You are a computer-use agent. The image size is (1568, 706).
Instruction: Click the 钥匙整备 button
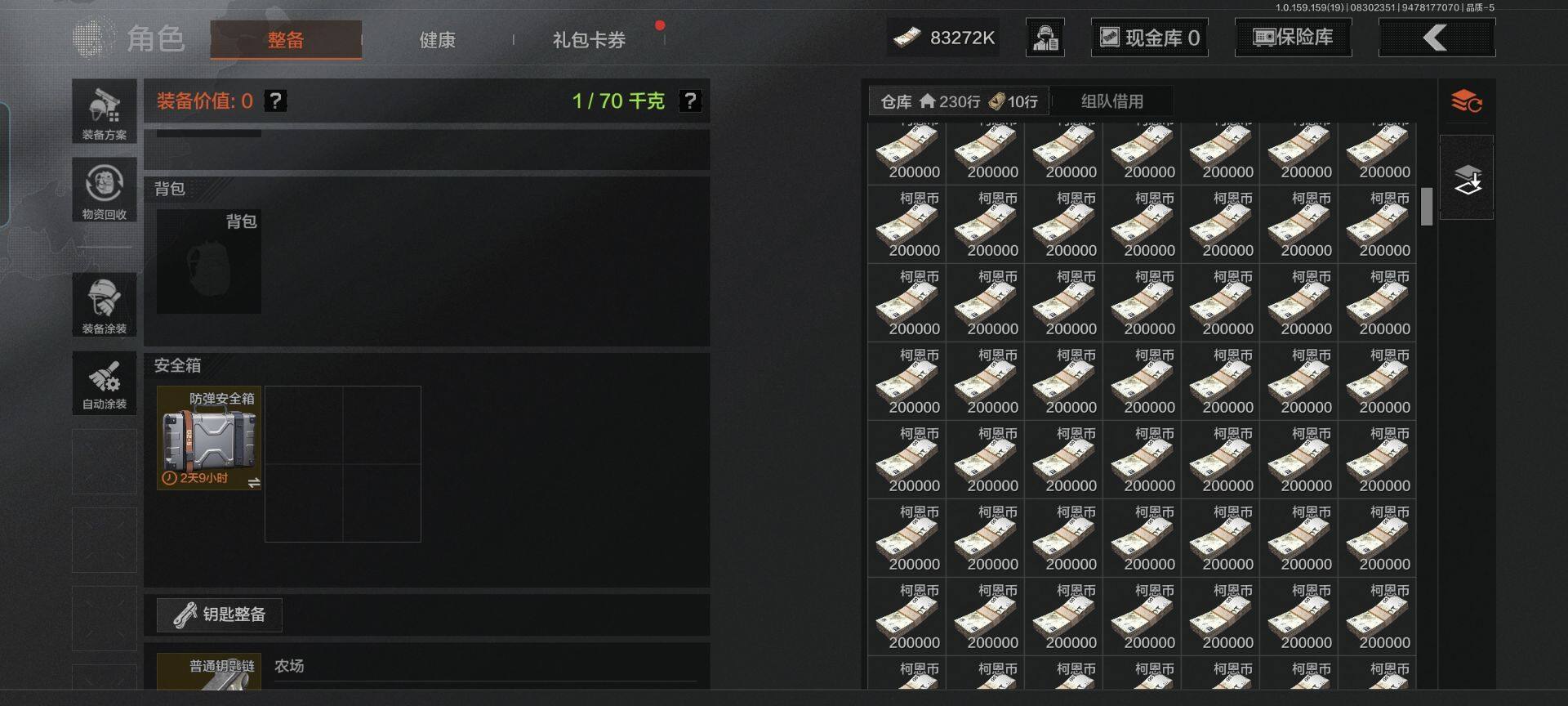coord(220,614)
